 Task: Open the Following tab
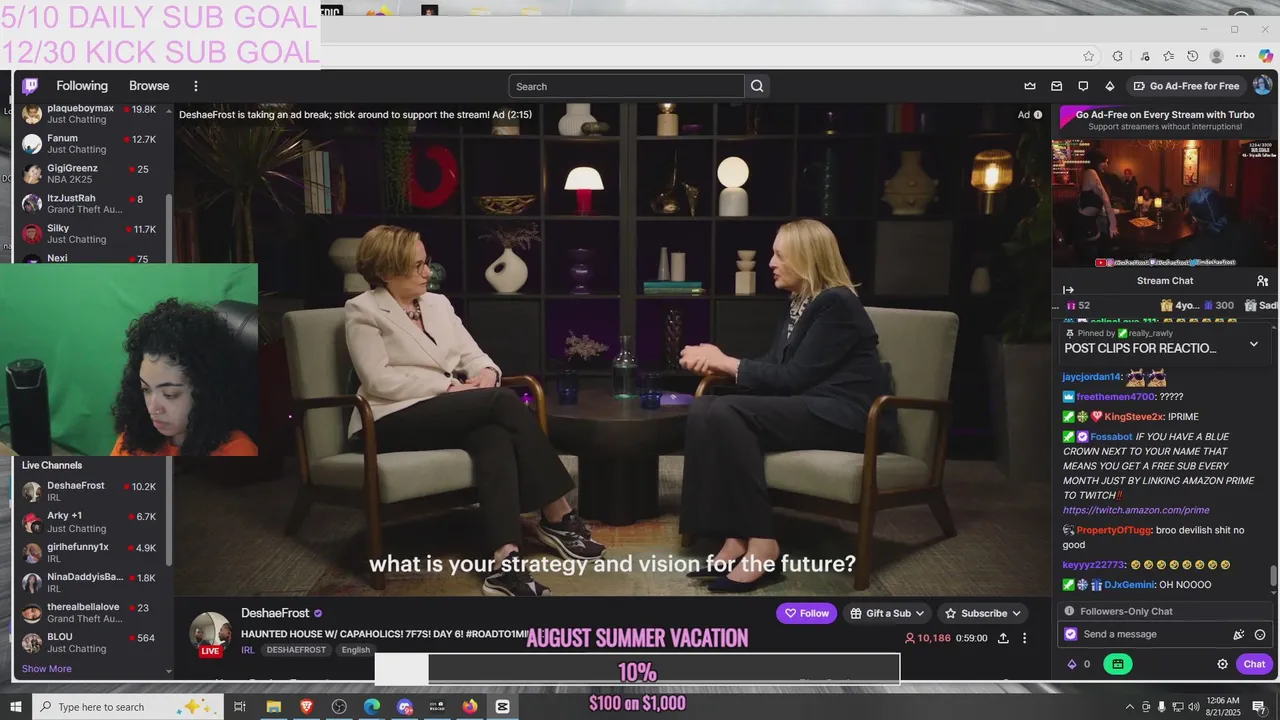(82, 86)
